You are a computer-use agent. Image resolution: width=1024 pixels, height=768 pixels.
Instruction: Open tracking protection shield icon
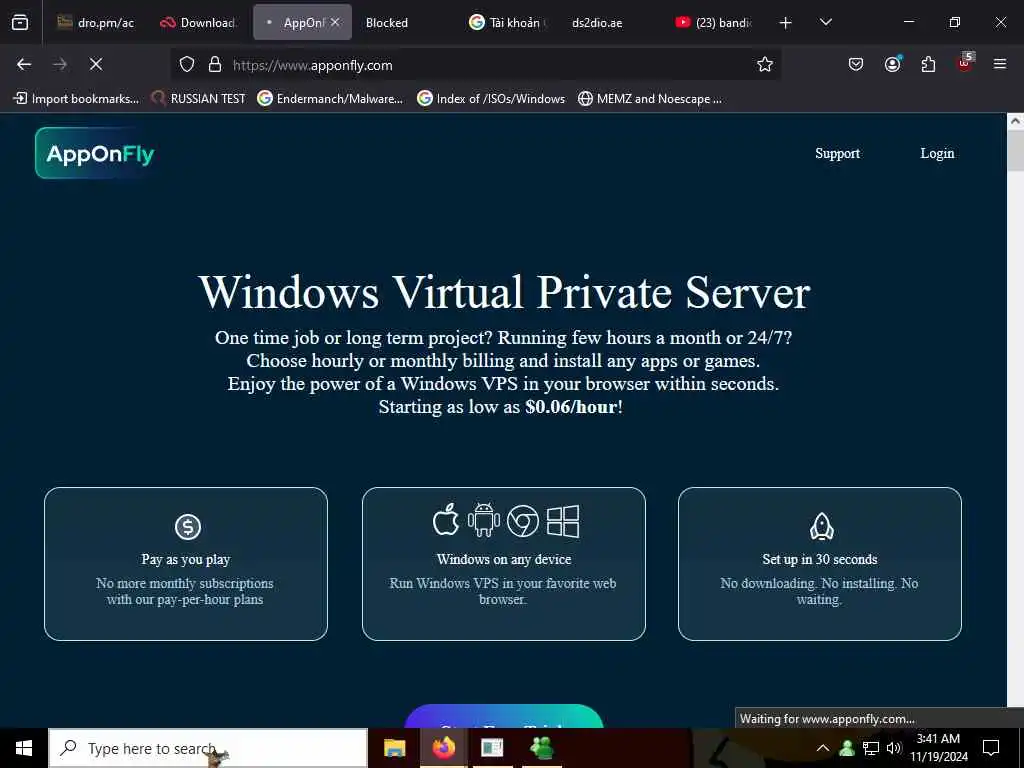click(187, 65)
